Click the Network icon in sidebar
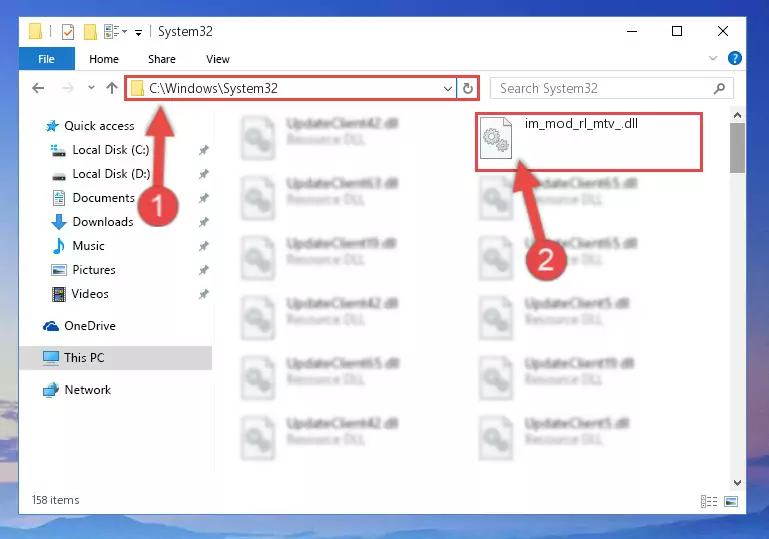Image resolution: width=769 pixels, height=539 pixels. tap(51, 390)
